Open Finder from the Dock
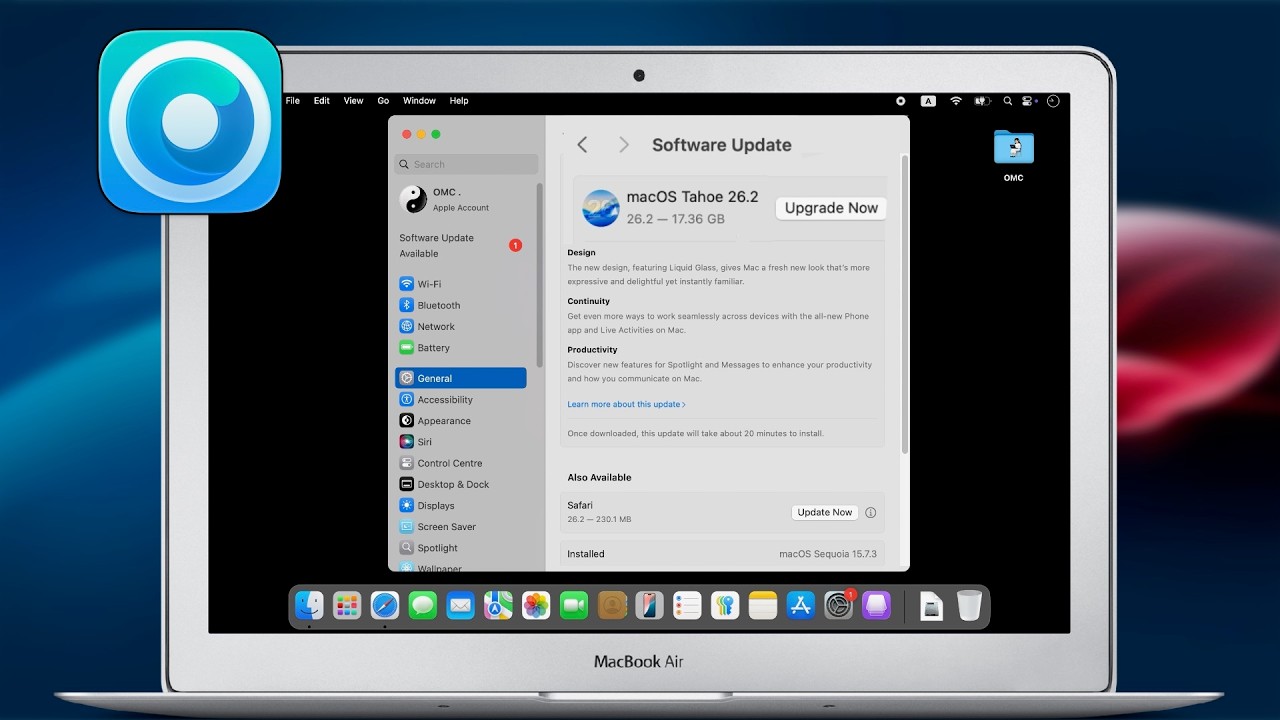 [x=309, y=605]
